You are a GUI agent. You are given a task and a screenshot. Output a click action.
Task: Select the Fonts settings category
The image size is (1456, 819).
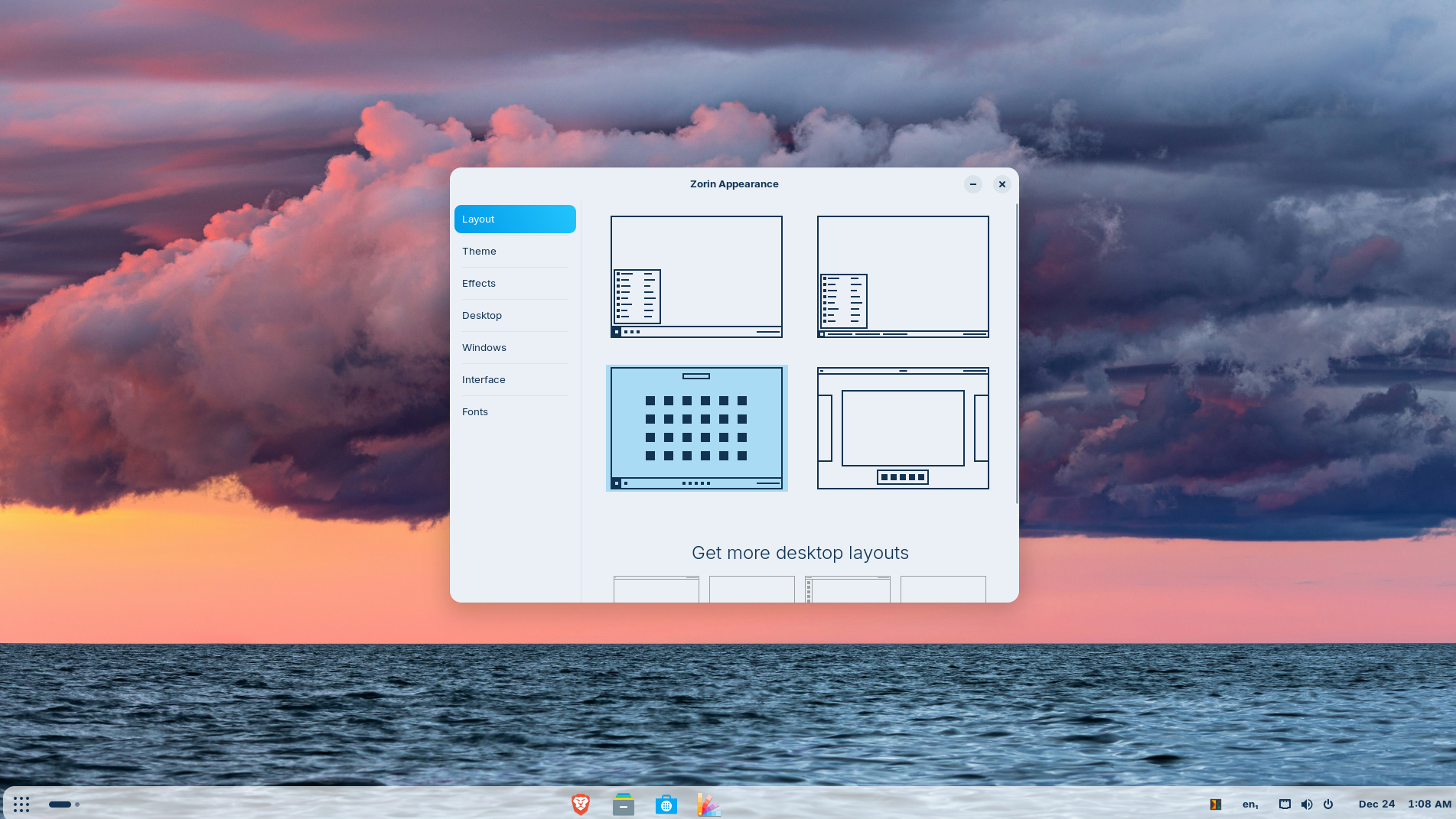click(x=474, y=411)
